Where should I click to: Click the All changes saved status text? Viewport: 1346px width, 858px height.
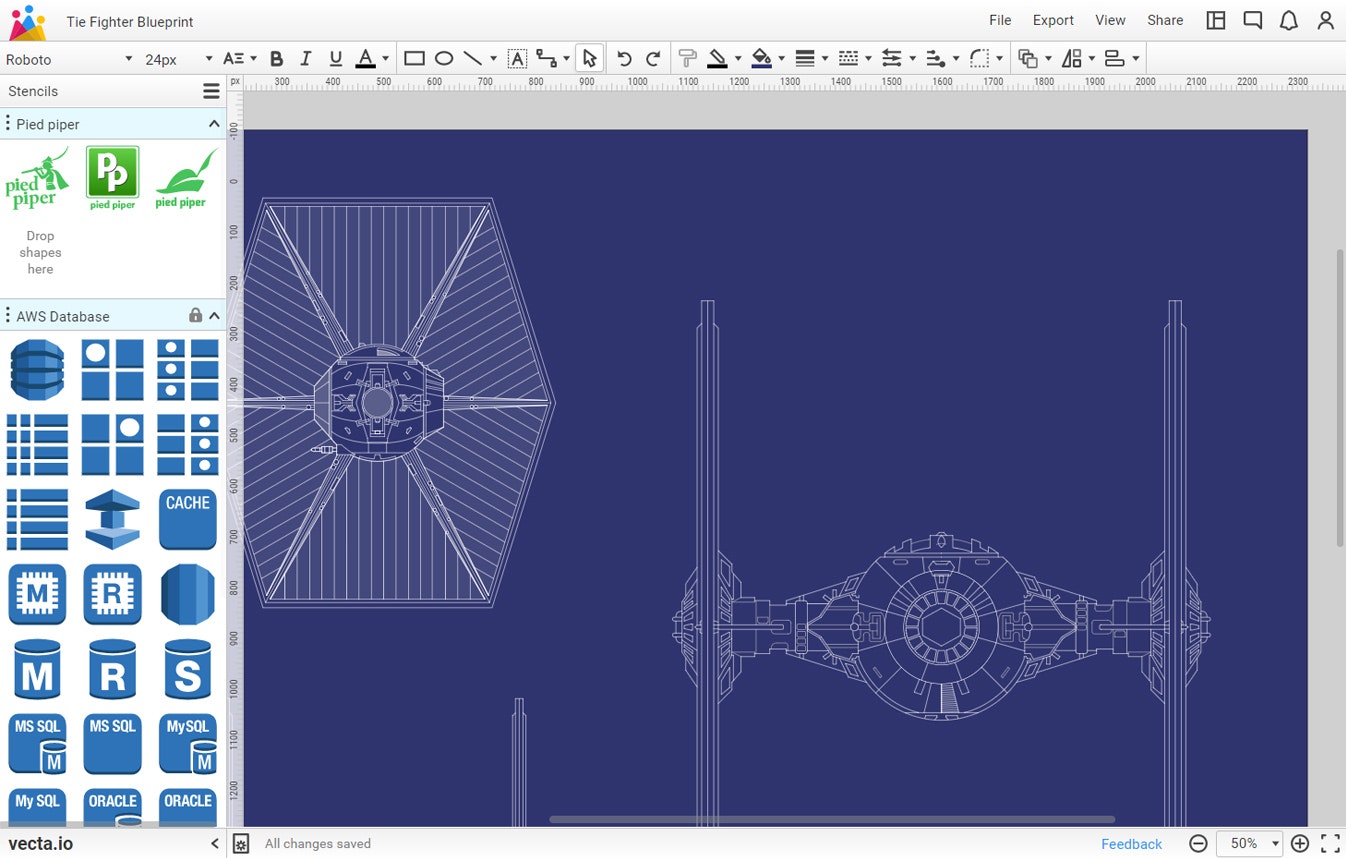point(318,844)
